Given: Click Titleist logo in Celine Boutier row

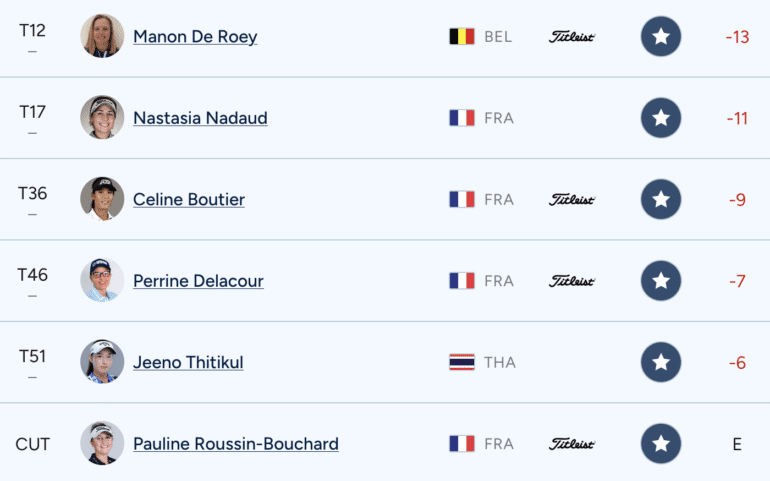Looking at the screenshot, I should (x=572, y=200).
